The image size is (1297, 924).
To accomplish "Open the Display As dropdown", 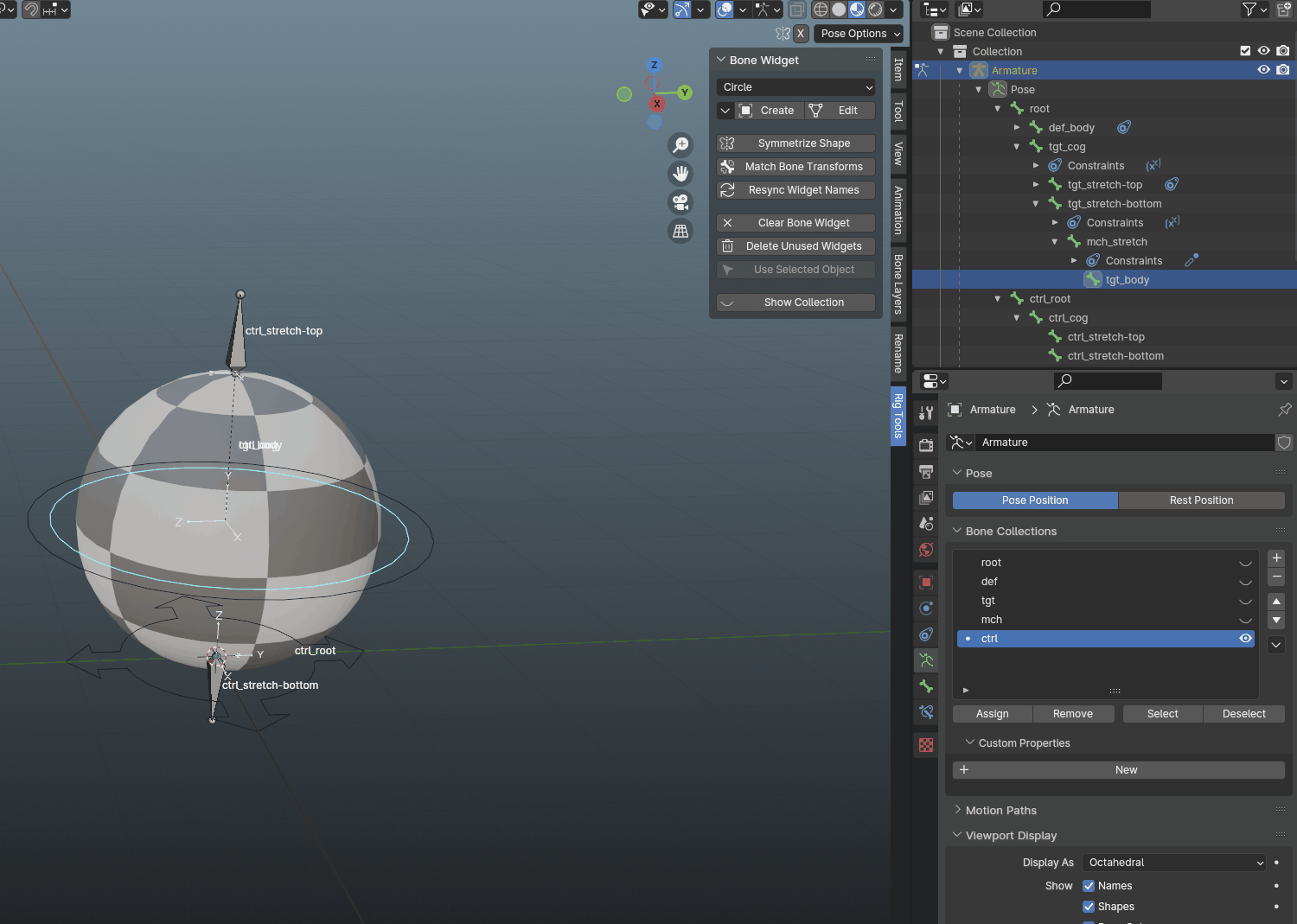I will [1173, 862].
